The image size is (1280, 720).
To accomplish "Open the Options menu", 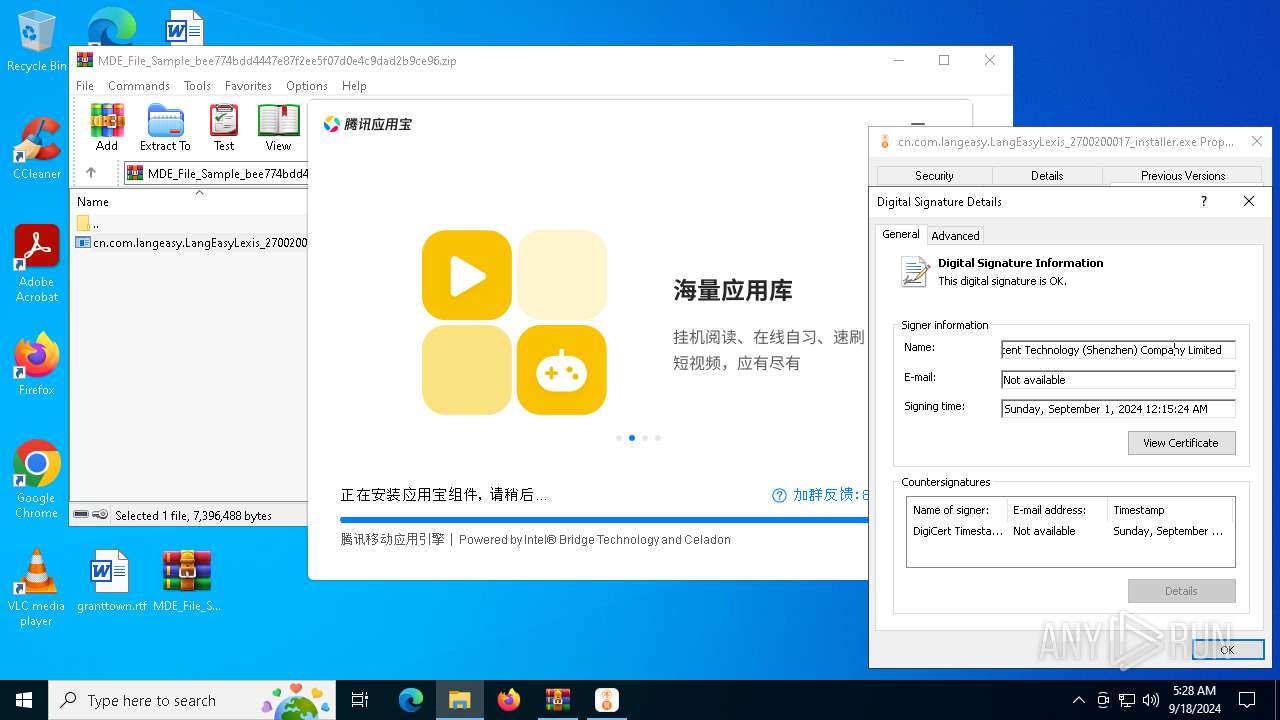I will point(307,86).
